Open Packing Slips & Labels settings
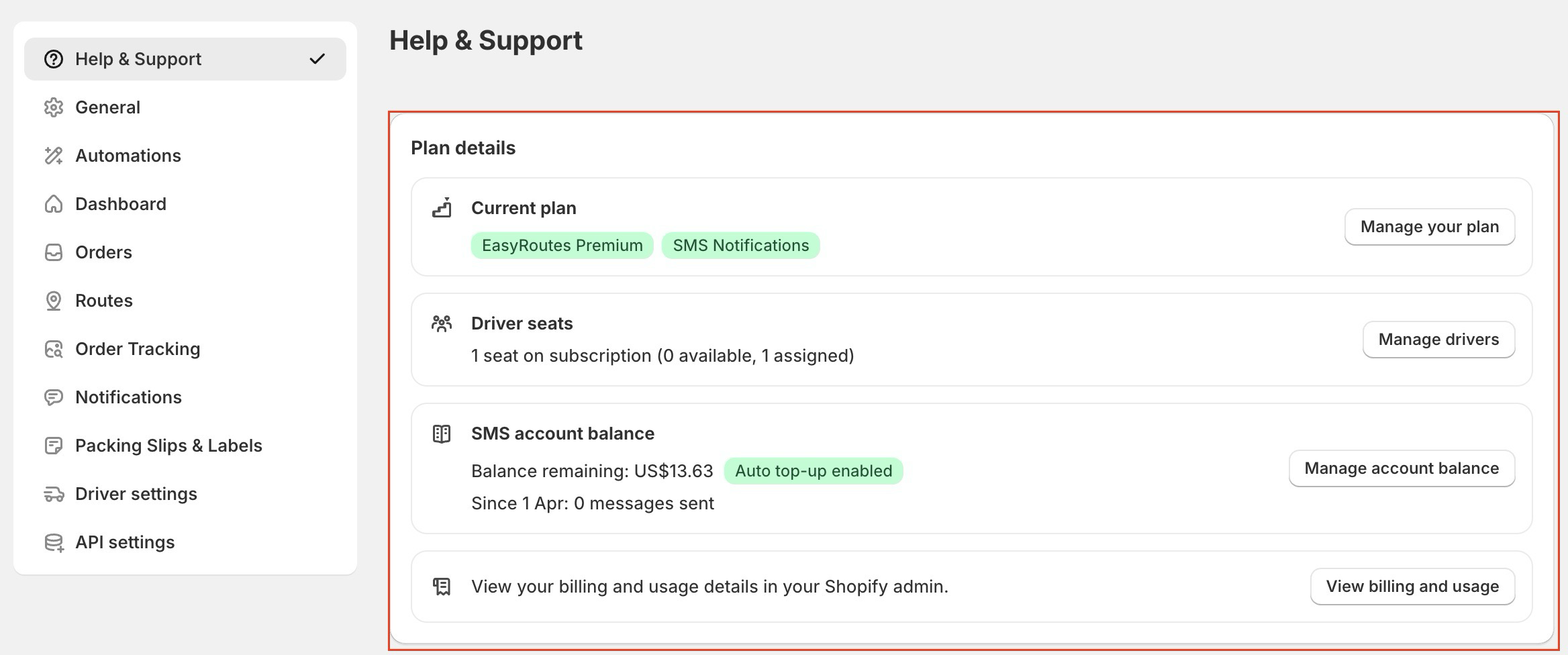Viewport: 1568px width, 655px height. click(x=168, y=446)
